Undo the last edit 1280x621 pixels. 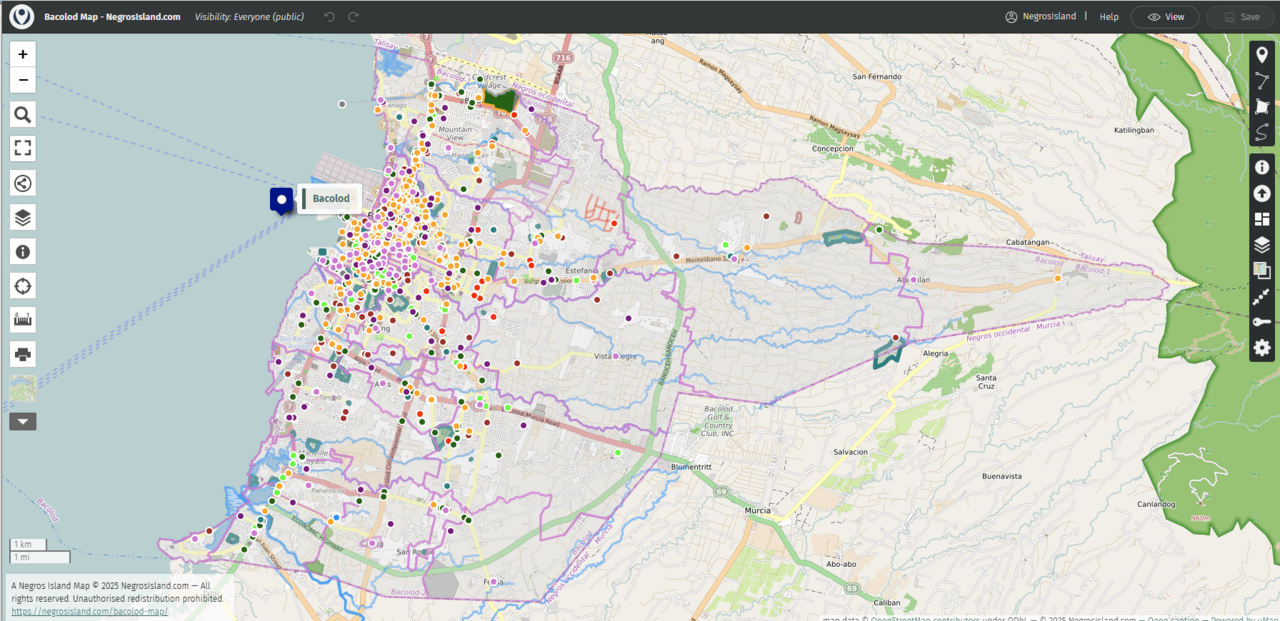coord(330,17)
